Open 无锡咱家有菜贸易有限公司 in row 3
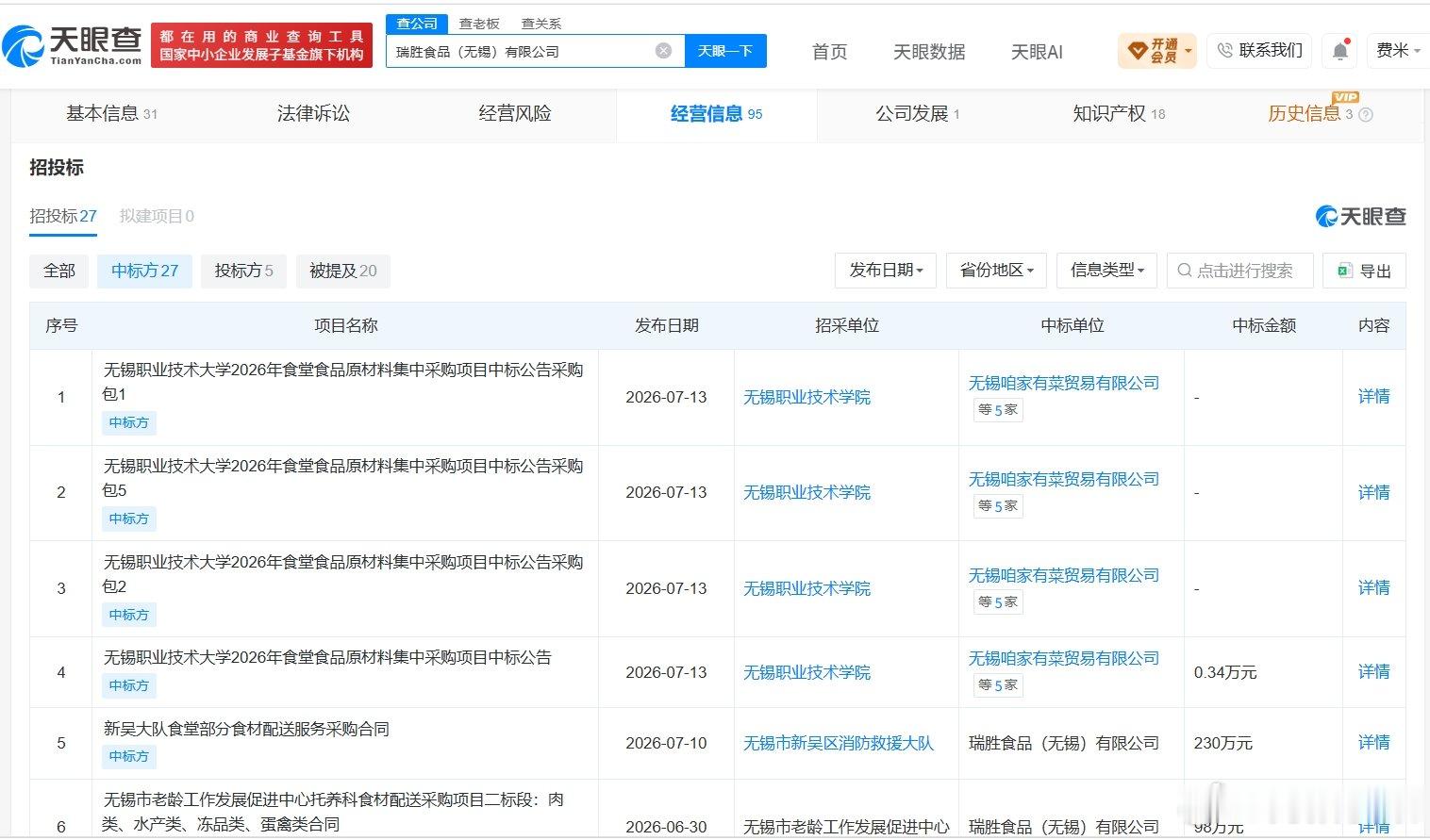 click(x=1064, y=576)
